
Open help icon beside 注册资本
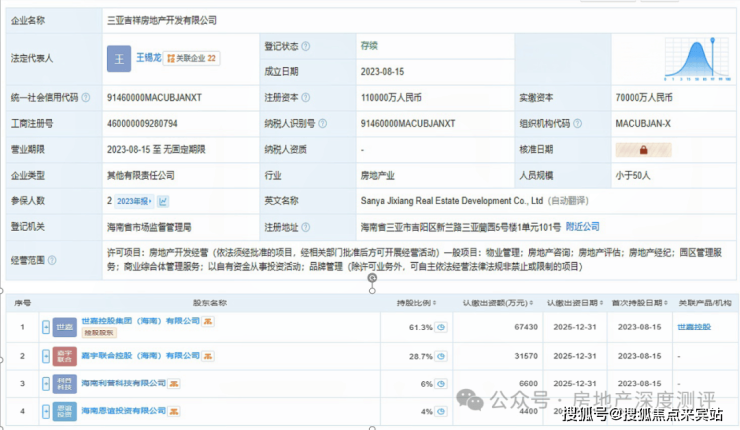pos(306,97)
